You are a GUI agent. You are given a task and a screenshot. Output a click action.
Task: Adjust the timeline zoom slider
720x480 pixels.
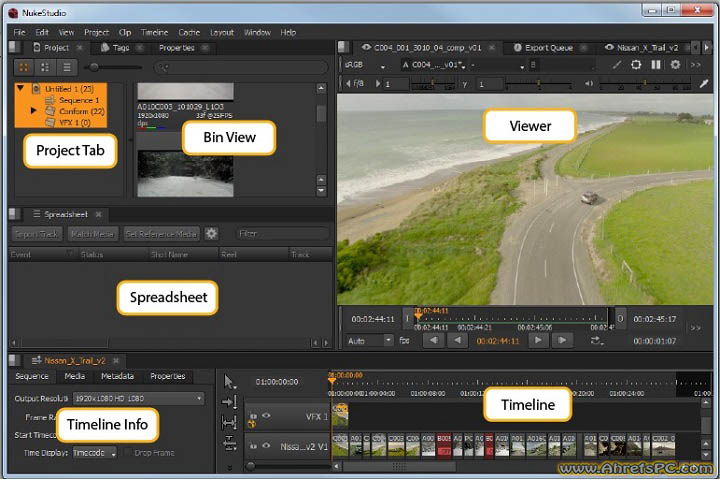[x=250, y=467]
